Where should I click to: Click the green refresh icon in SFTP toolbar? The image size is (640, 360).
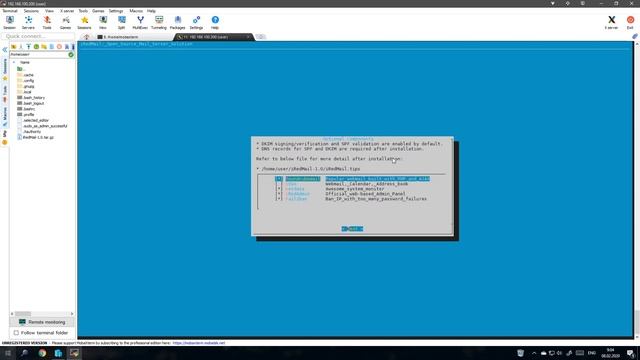pyautogui.click(x=36, y=47)
